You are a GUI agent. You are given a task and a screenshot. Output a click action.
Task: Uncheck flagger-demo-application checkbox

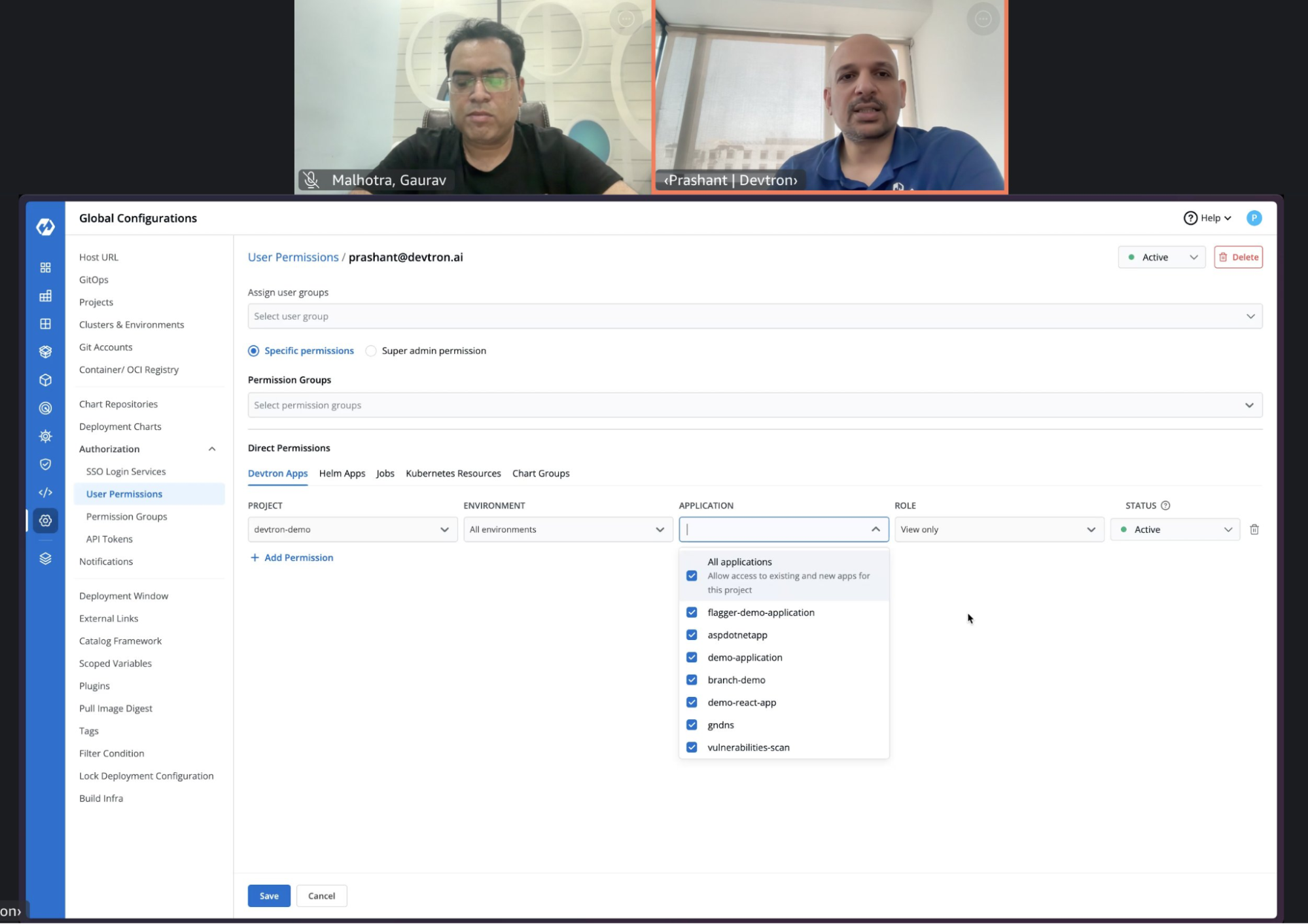coord(691,613)
